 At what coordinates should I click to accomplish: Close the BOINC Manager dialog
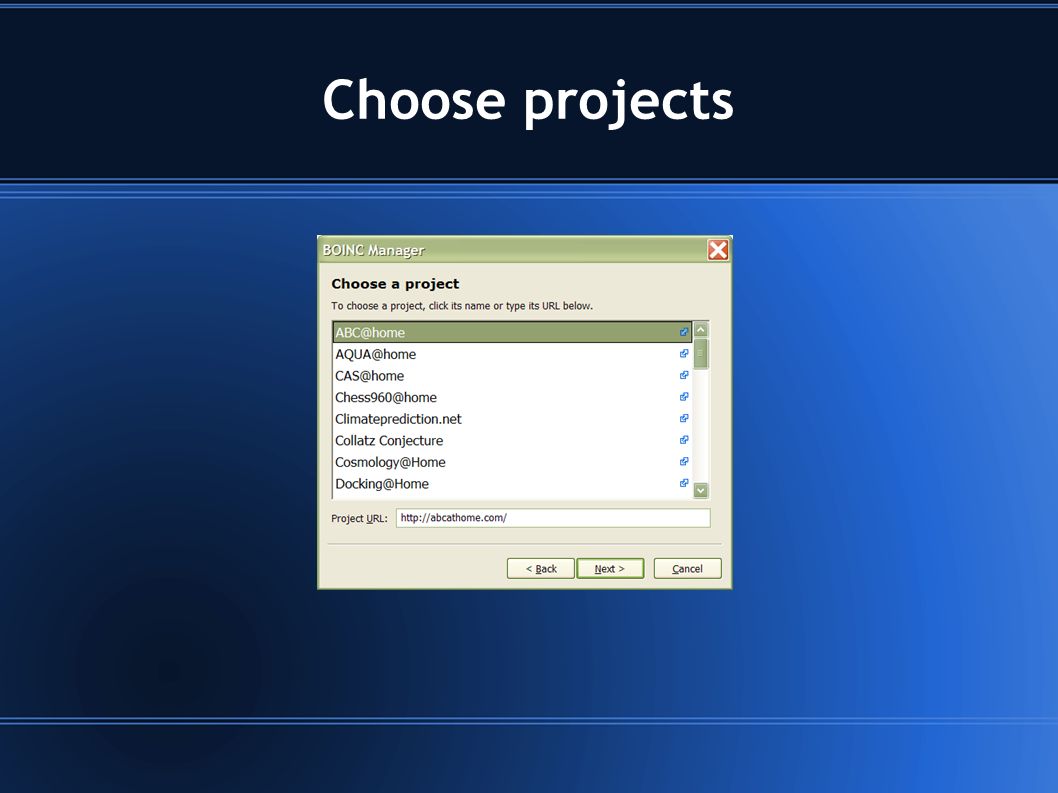click(x=717, y=250)
